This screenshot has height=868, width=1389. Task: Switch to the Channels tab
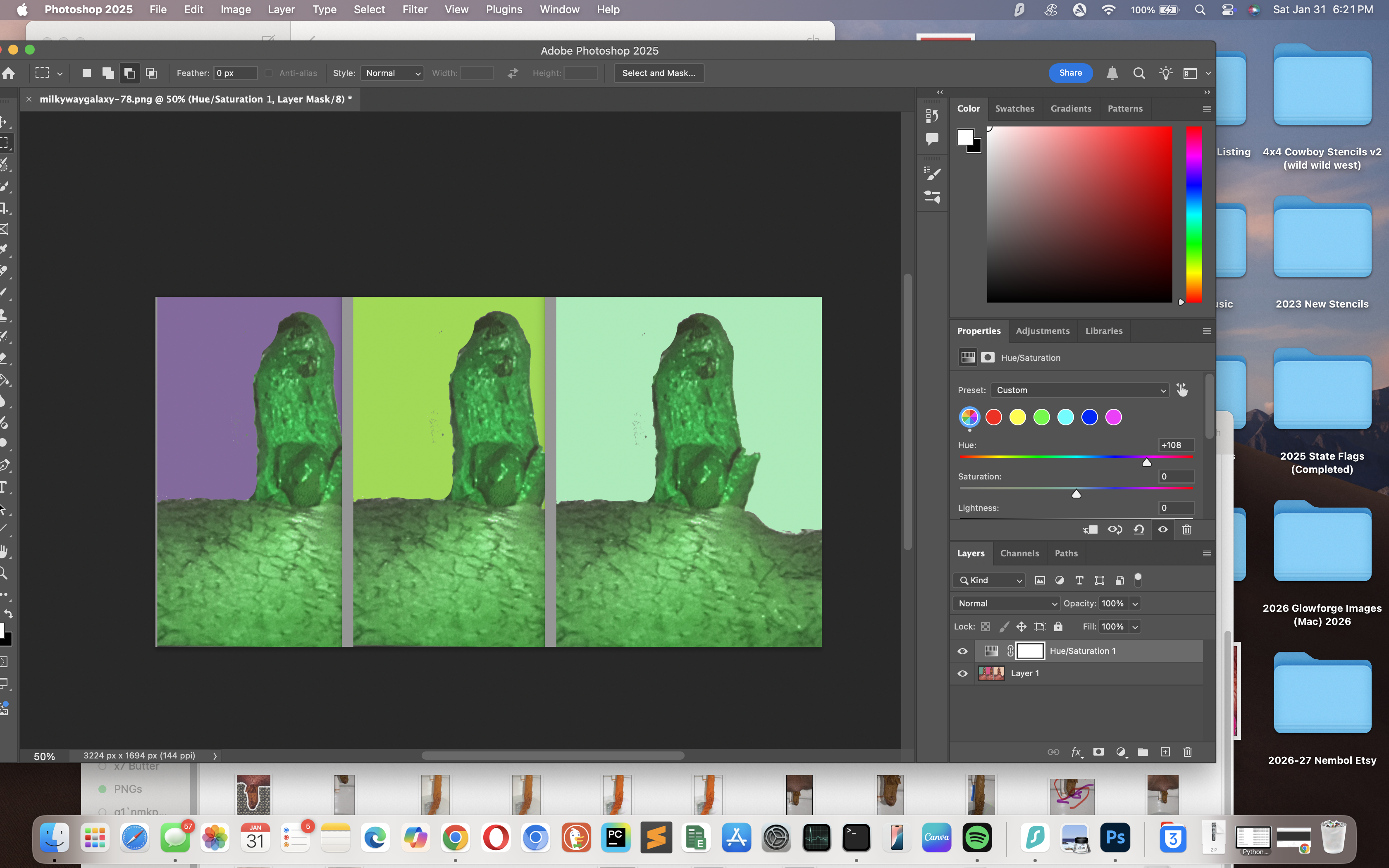(x=1019, y=553)
